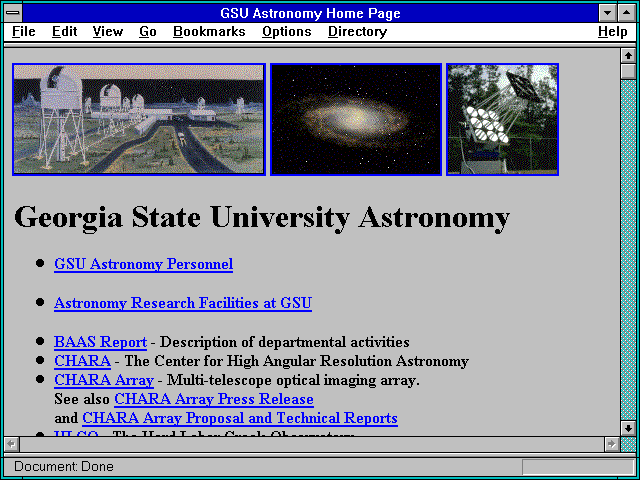Click the vertical scrollbar down arrow

(x=628, y=428)
